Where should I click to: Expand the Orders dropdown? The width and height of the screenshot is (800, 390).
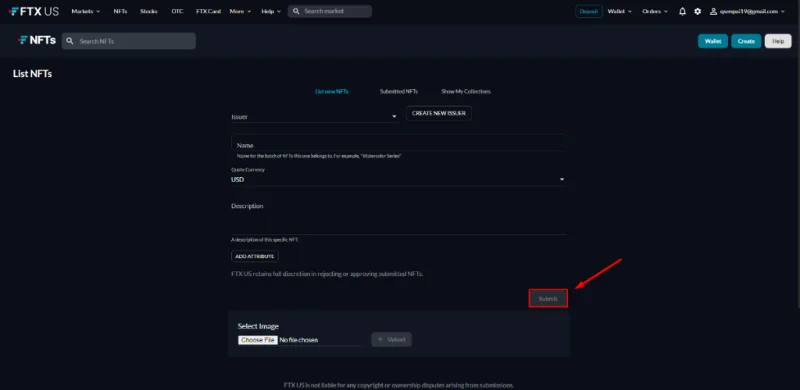click(655, 11)
